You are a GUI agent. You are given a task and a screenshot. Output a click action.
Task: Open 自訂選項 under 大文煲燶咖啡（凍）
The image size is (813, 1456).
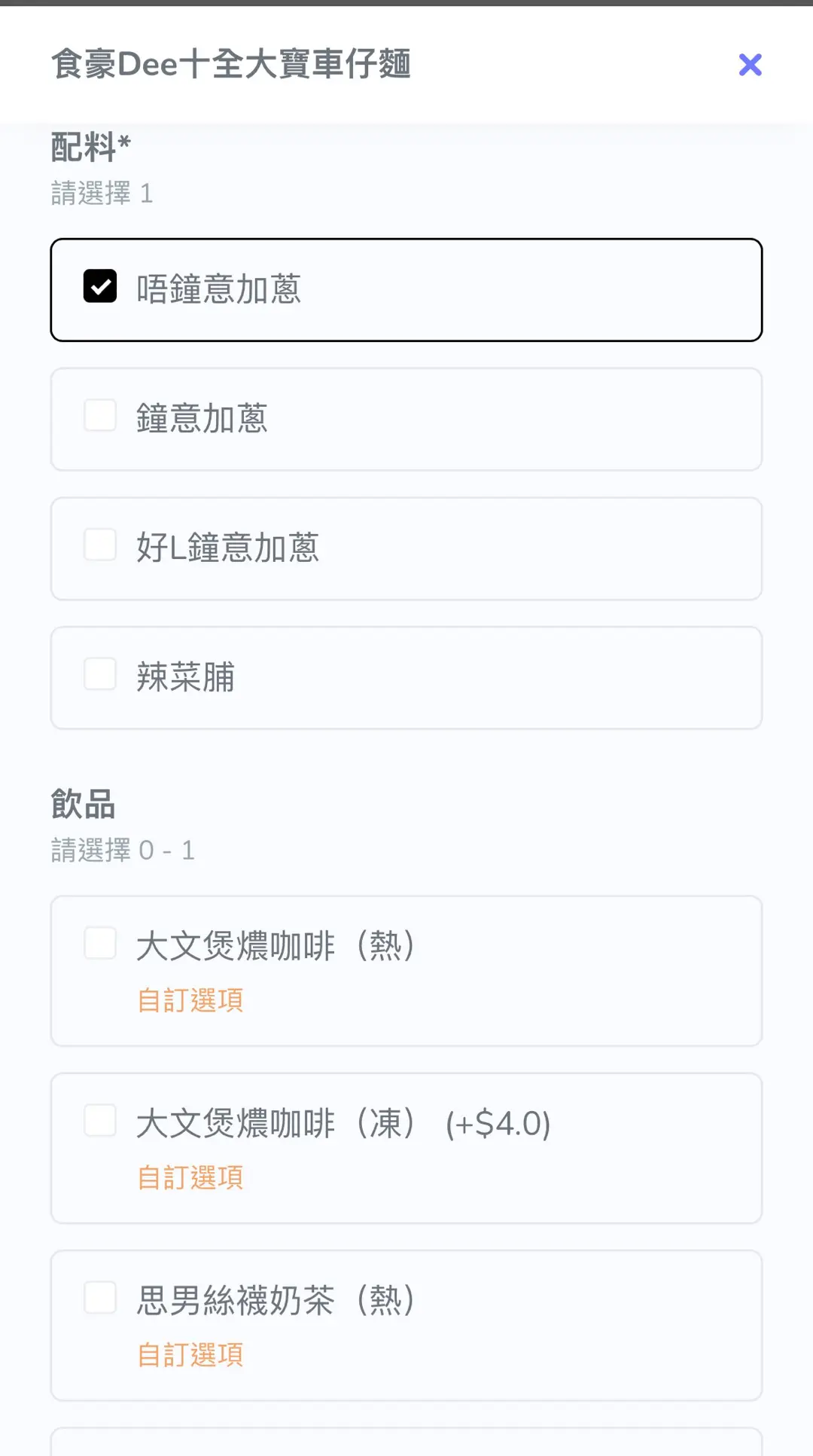(x=190, y=1178)
